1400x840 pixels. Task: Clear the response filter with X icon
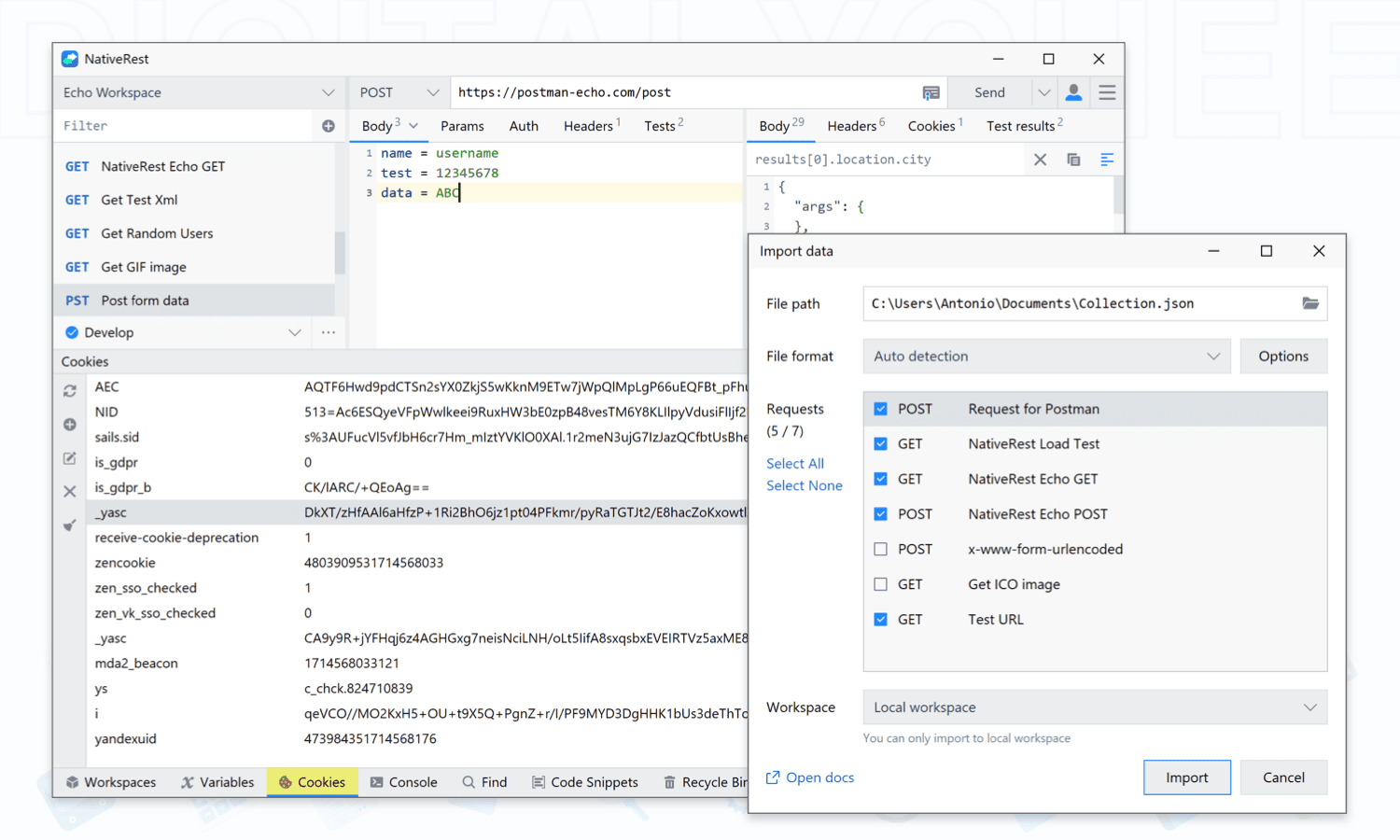(1040, 160)
